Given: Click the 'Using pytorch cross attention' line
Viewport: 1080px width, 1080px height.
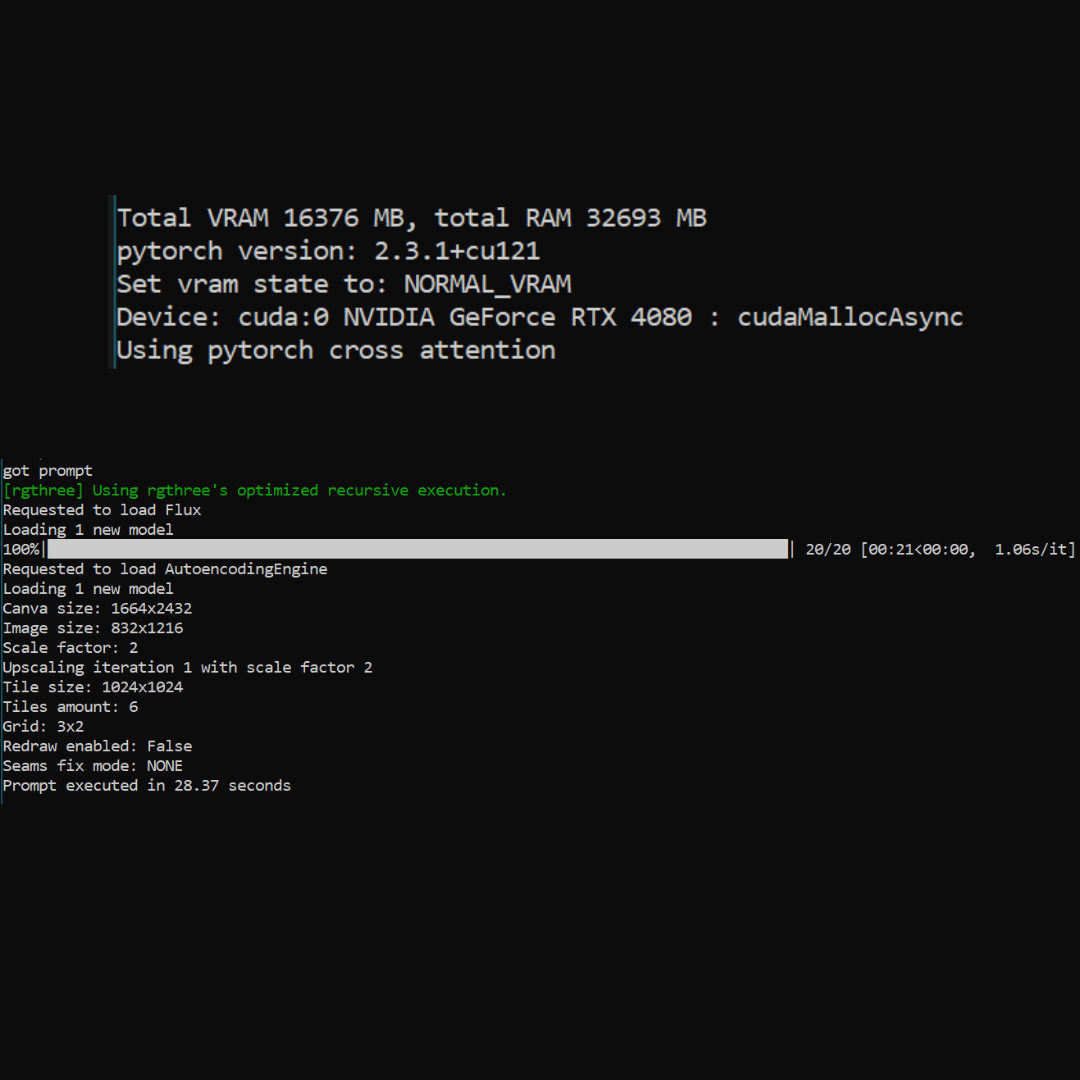Looking at the screenshot, I should (335, 350).
